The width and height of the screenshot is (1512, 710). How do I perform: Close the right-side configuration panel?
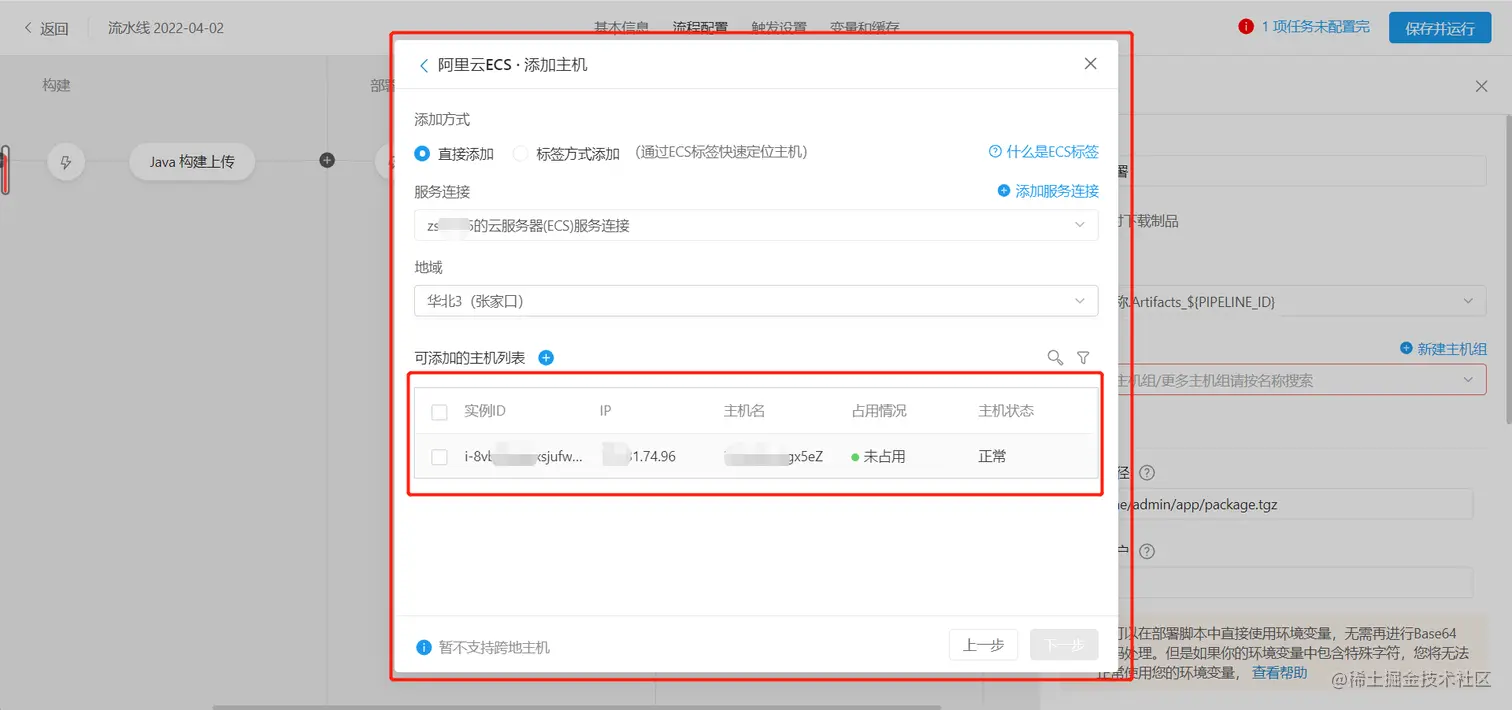(x=1481, y=87)
